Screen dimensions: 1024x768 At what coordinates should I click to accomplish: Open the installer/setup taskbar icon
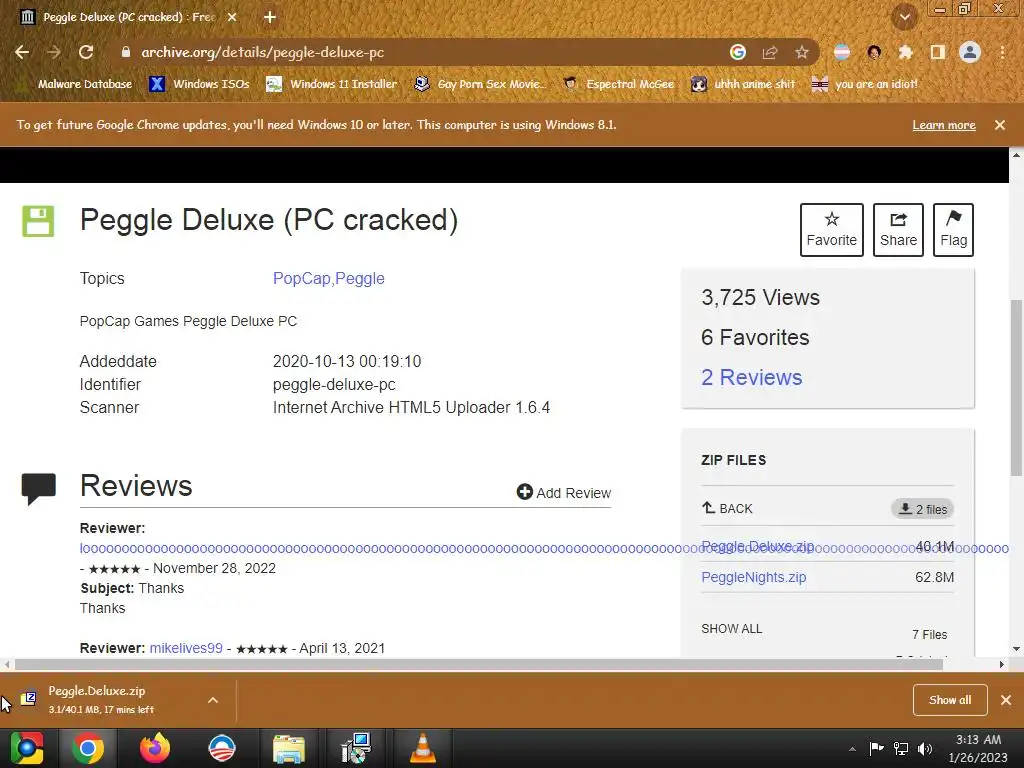[356, 748]
